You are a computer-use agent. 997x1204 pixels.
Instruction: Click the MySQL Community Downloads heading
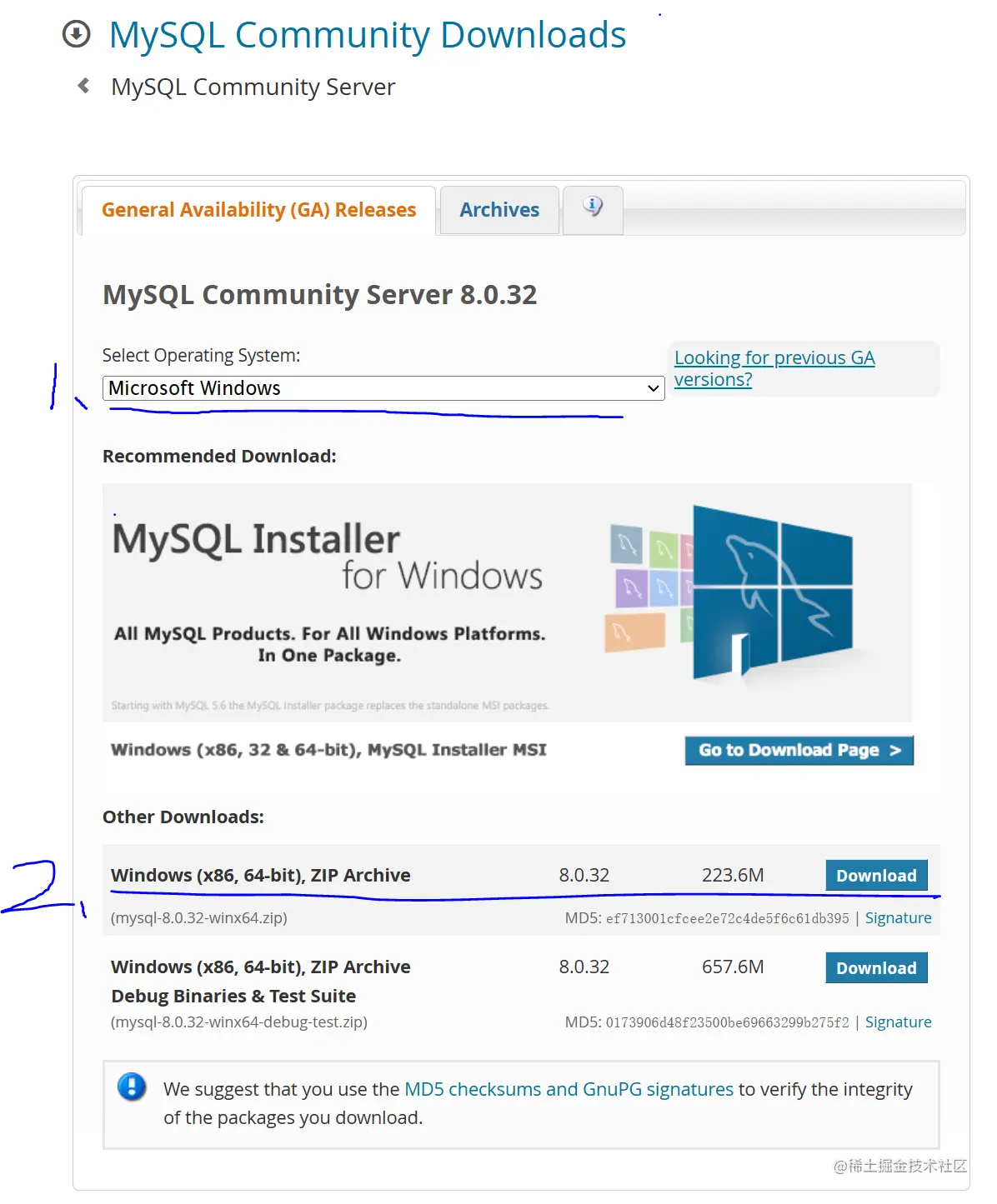[368, 35]
